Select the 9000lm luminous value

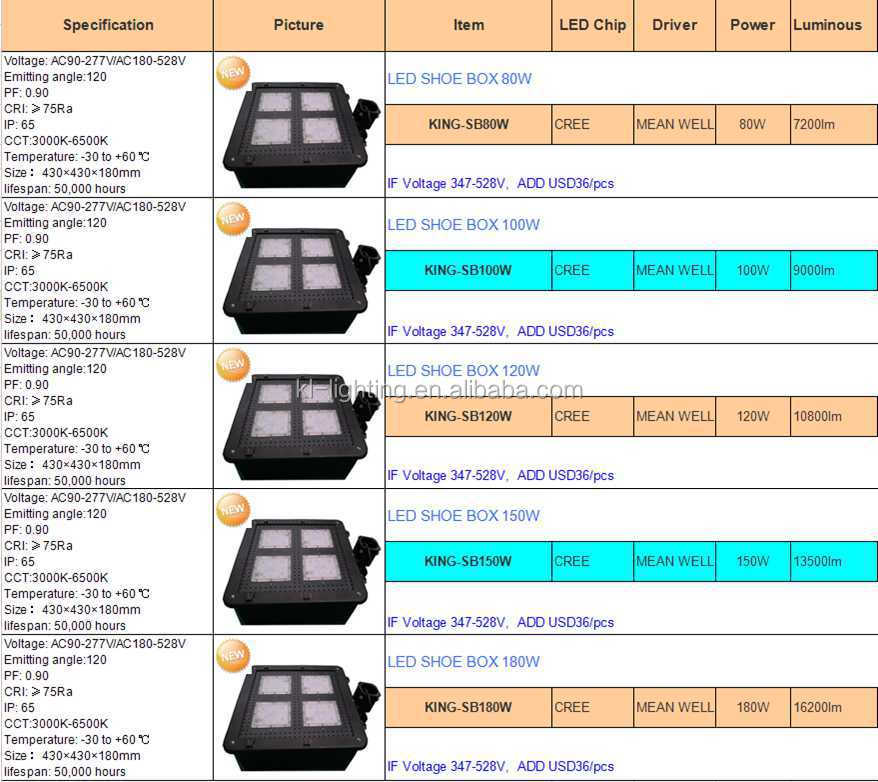pyautogui.click(x=834, y=270)
